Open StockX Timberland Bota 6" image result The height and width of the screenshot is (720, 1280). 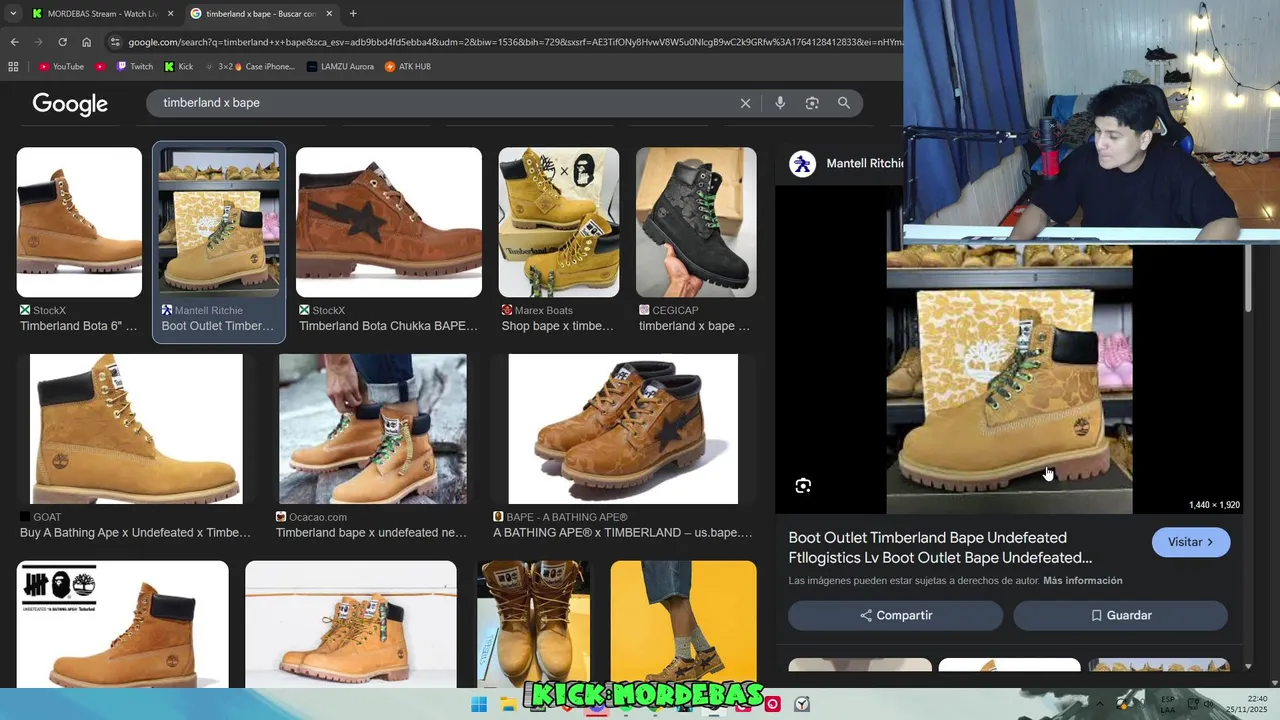pos(79,222)
